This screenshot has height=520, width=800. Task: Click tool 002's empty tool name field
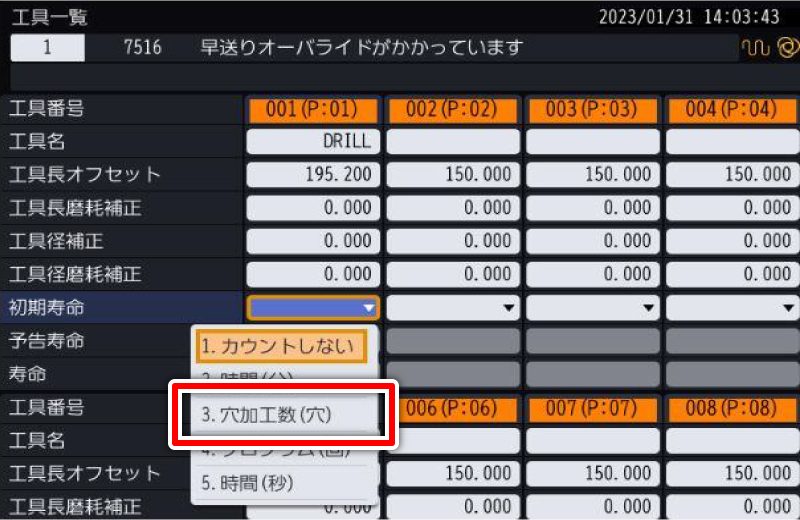[453, 142]
